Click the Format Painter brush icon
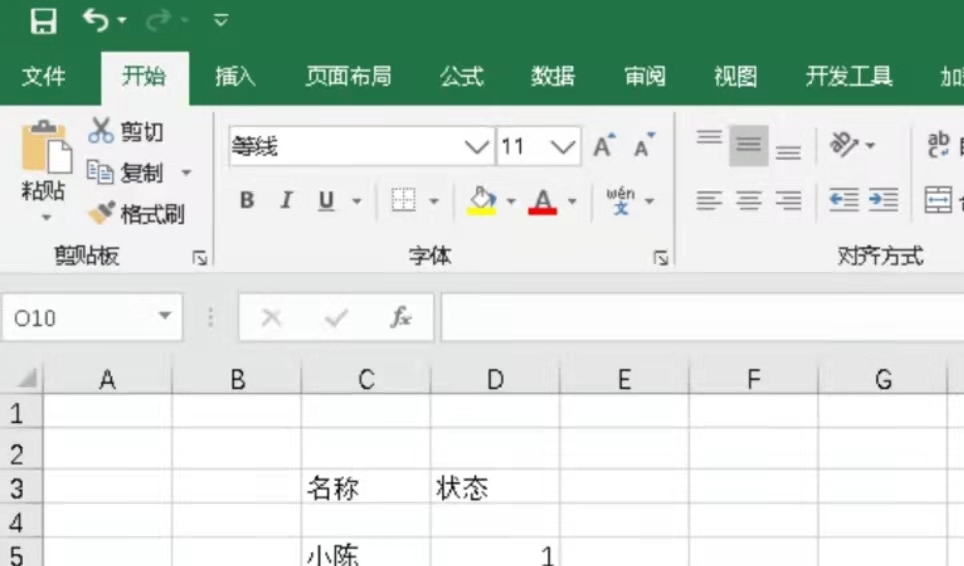The width and height of the screenshot is (964, 566). pos(102,213)
